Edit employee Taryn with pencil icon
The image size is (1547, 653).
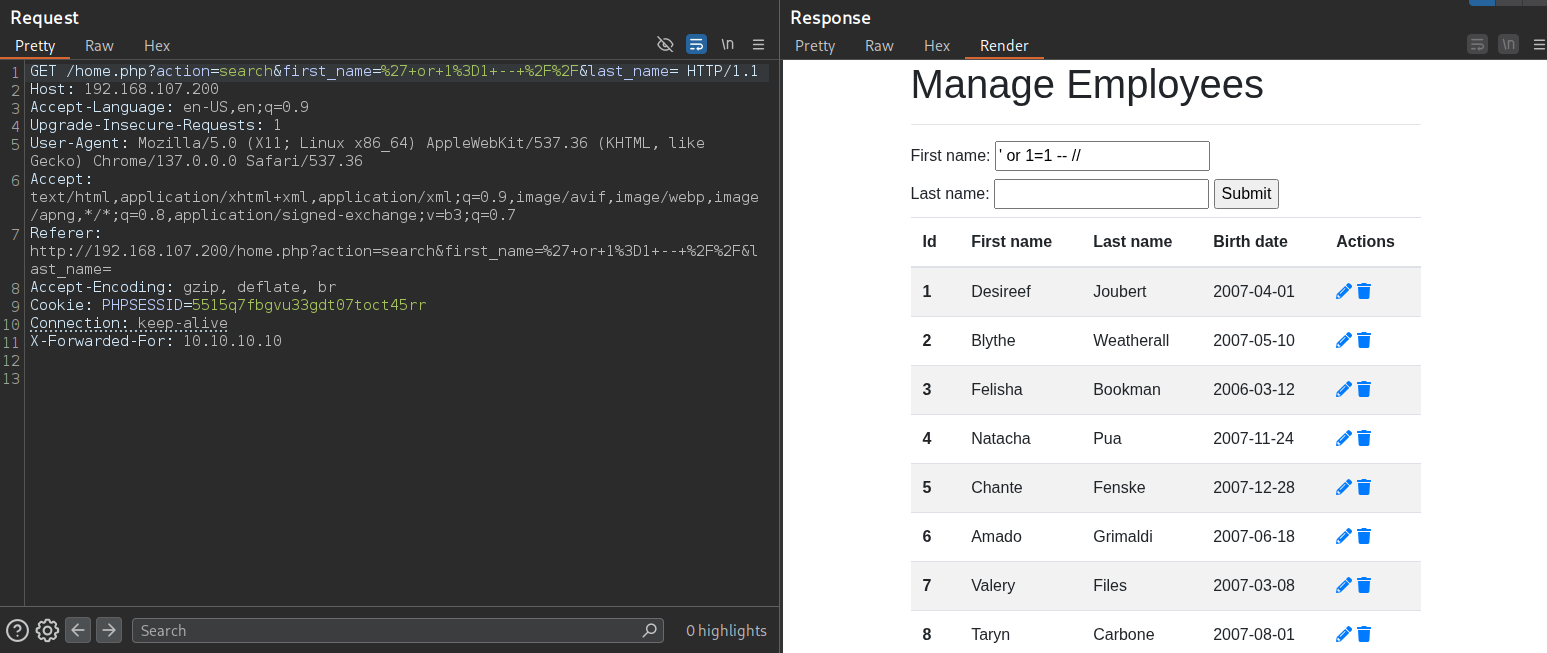point(1344,634)
